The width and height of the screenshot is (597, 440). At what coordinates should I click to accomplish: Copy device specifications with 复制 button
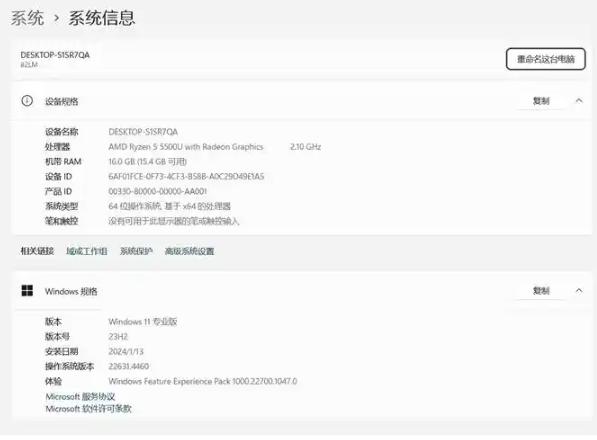coord(541,101)
